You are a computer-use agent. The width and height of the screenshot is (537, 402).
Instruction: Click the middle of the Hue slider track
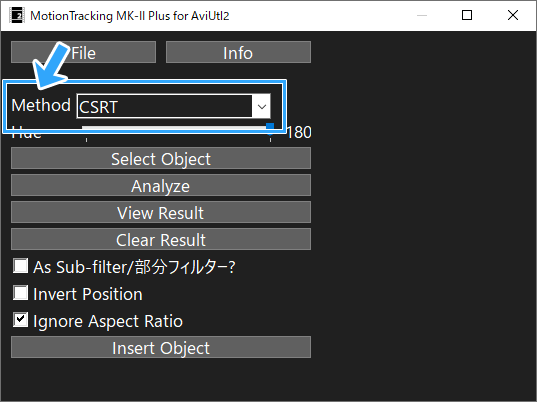(178, 128)
